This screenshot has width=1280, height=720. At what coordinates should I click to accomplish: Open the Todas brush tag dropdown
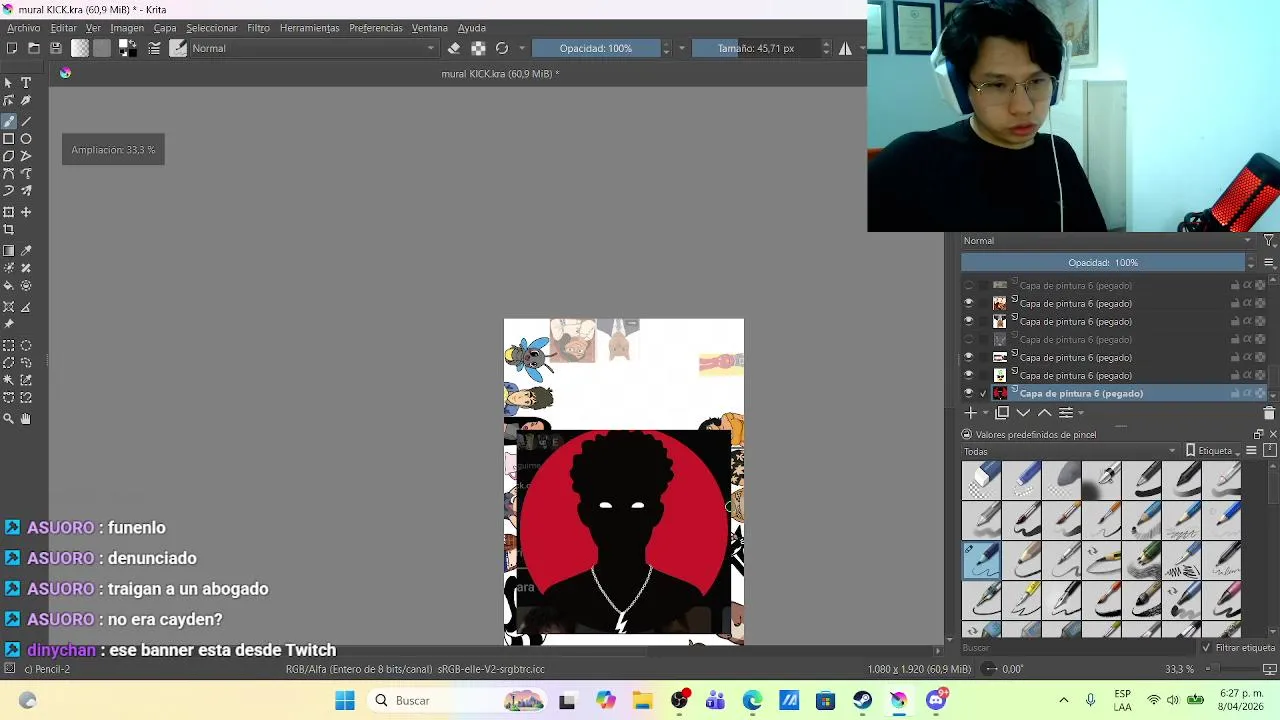click(x=1070, y=451)
